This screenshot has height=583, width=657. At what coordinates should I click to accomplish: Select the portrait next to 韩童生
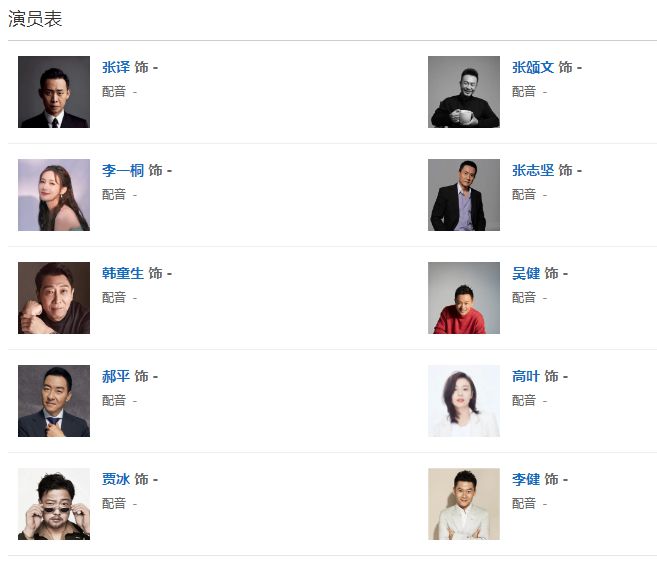click(54, 298)
